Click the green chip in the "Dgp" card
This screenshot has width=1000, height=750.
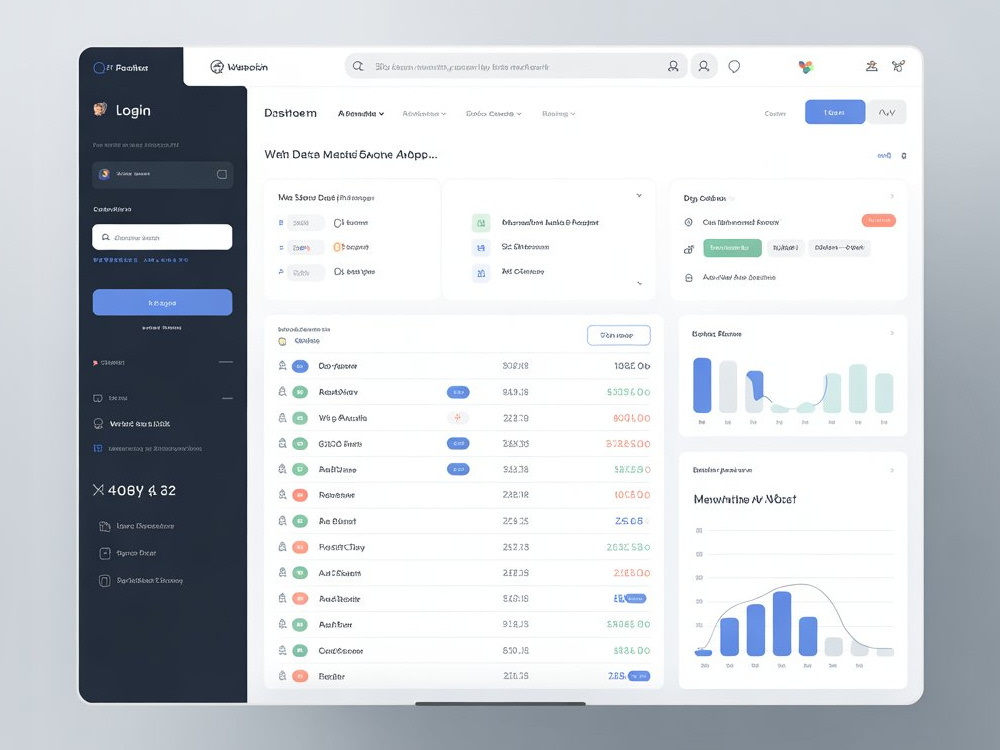732,248
